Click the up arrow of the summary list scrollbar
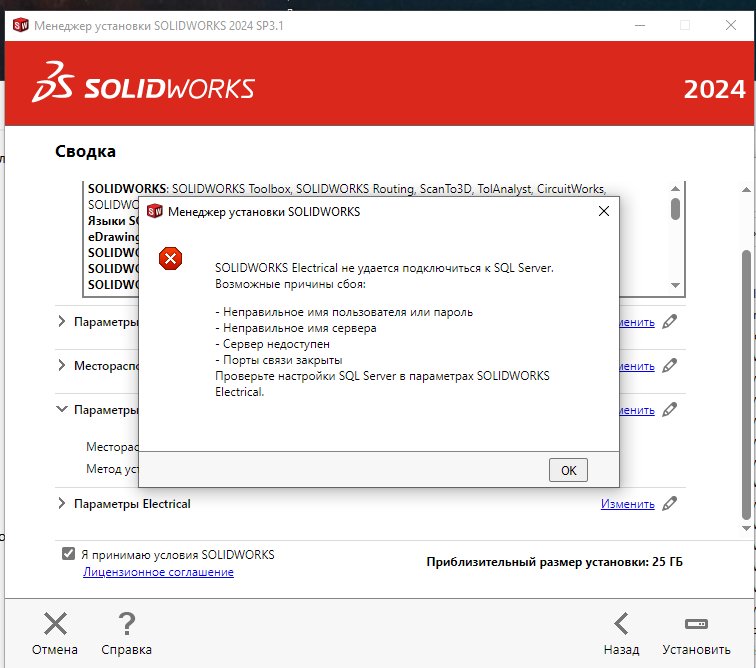The width and height of the screenshot is (756, 668). [676, 186]
